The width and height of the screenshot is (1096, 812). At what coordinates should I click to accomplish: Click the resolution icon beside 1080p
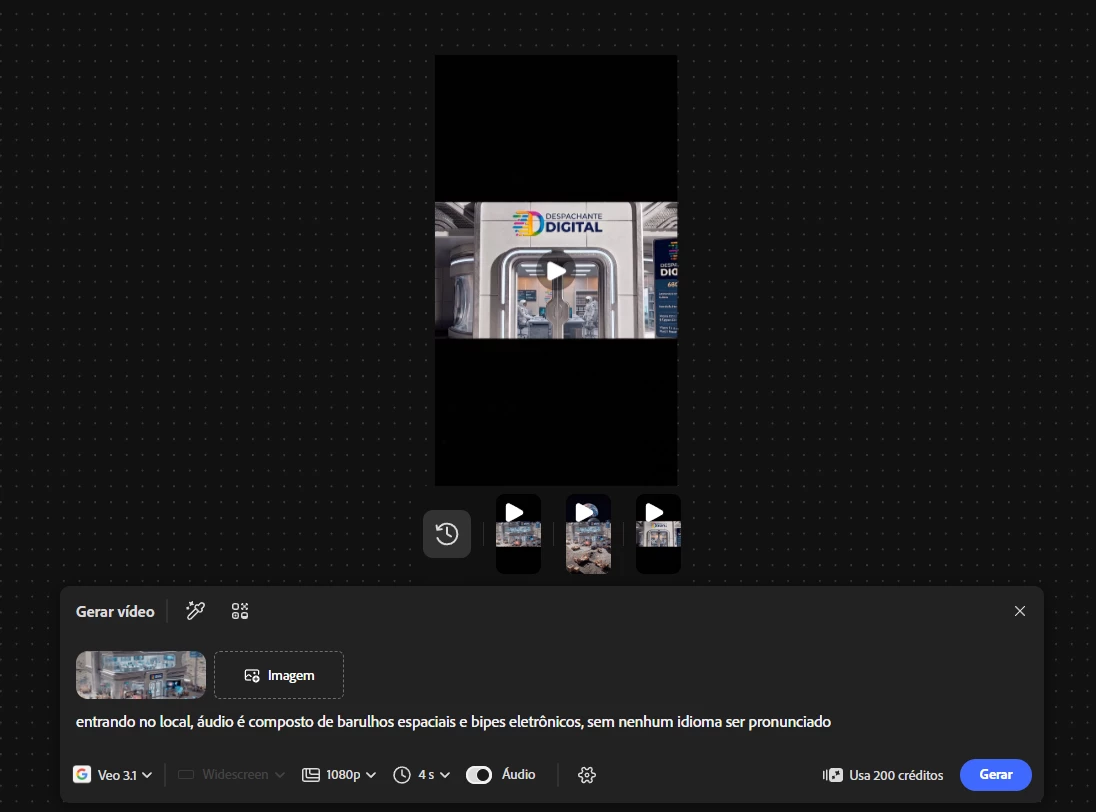tap(310, 774)
